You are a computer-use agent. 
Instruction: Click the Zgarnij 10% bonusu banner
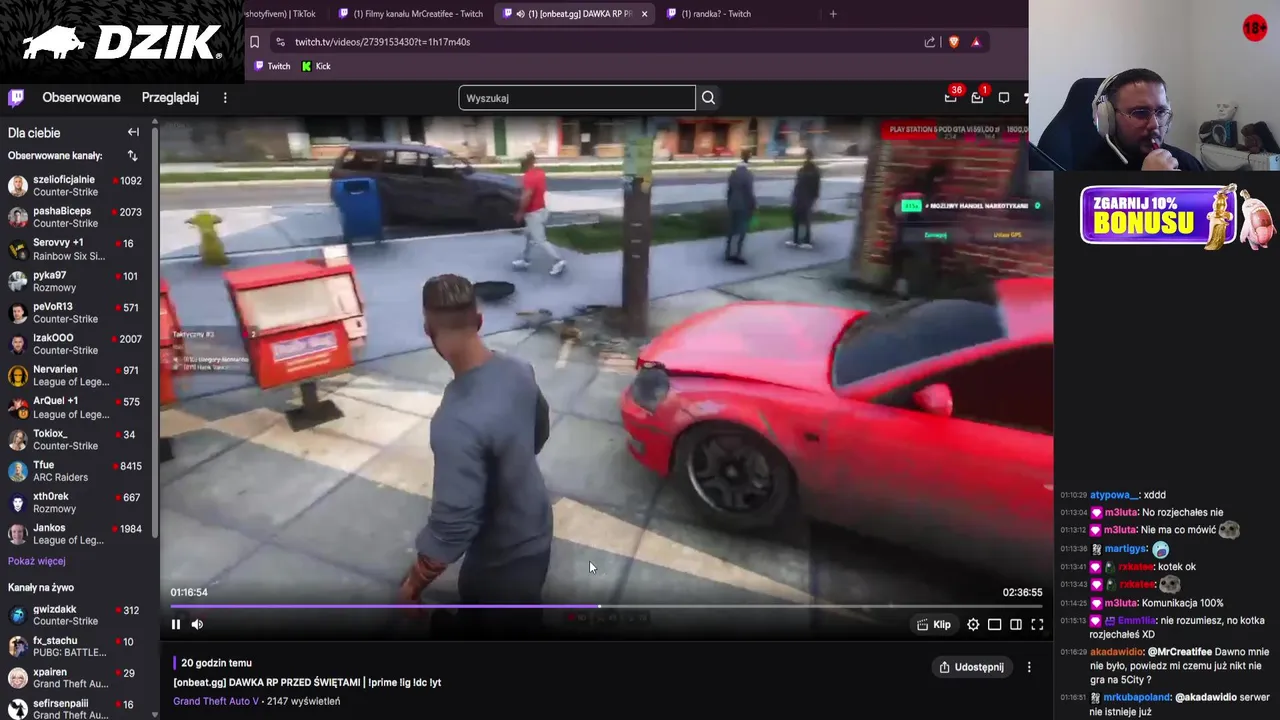click(1176, 216)
